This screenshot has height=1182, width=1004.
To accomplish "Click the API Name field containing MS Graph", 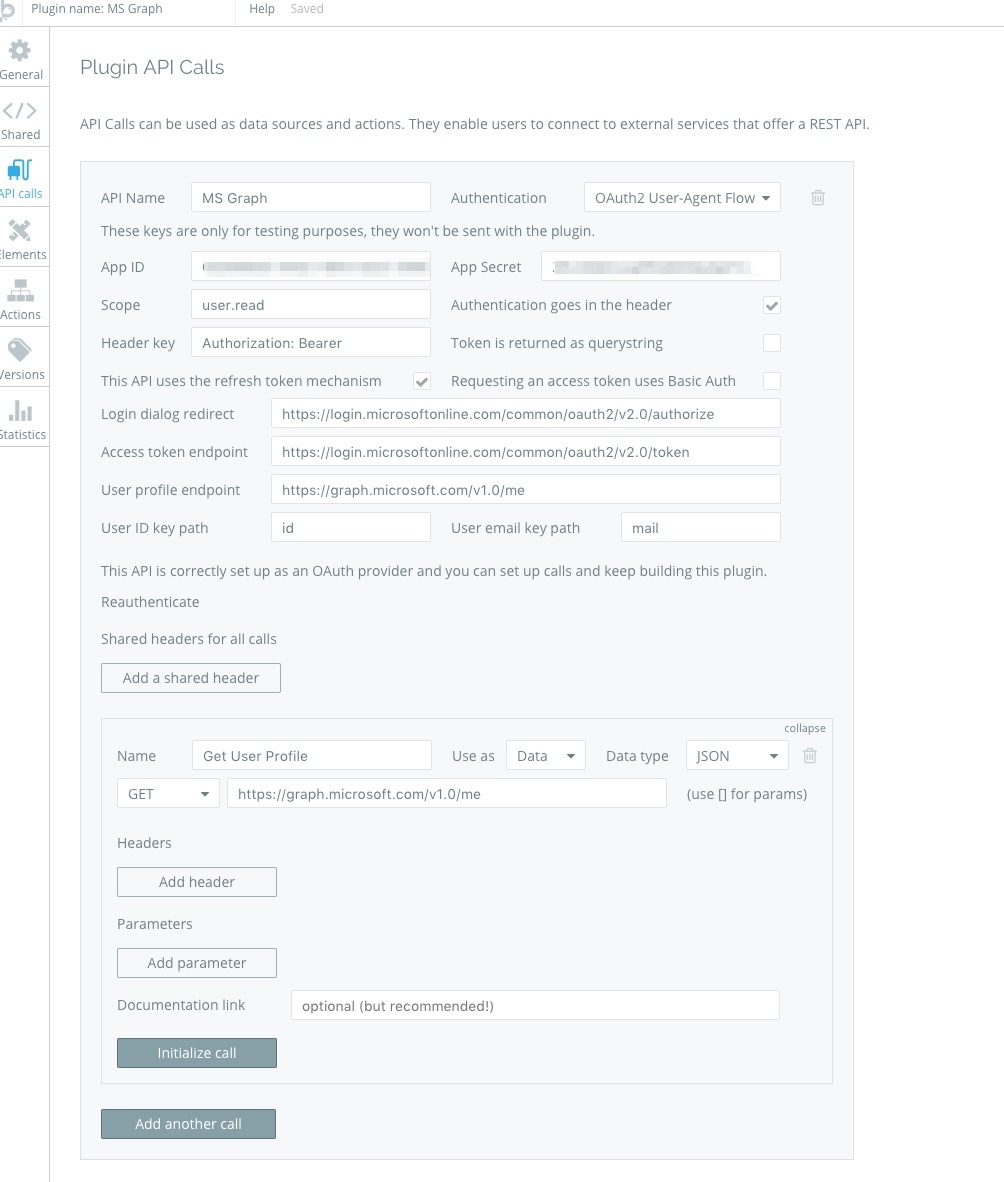I will (311, 198).
